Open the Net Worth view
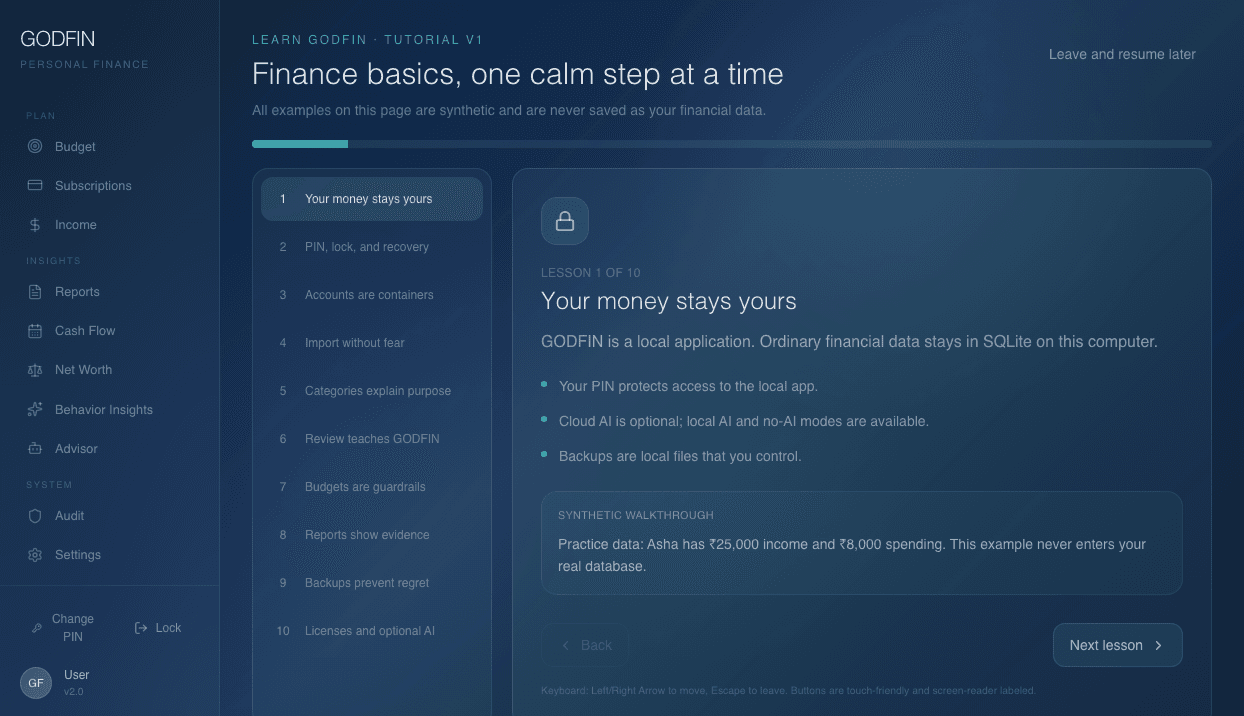The image size is (1244, 716). click(110, 370)
